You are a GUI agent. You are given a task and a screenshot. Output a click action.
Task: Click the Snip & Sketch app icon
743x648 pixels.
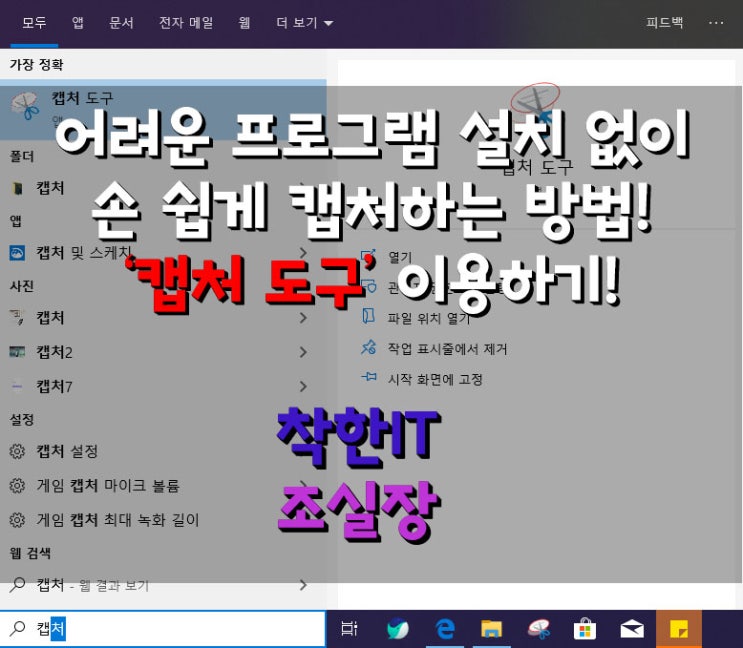[18, 253]
